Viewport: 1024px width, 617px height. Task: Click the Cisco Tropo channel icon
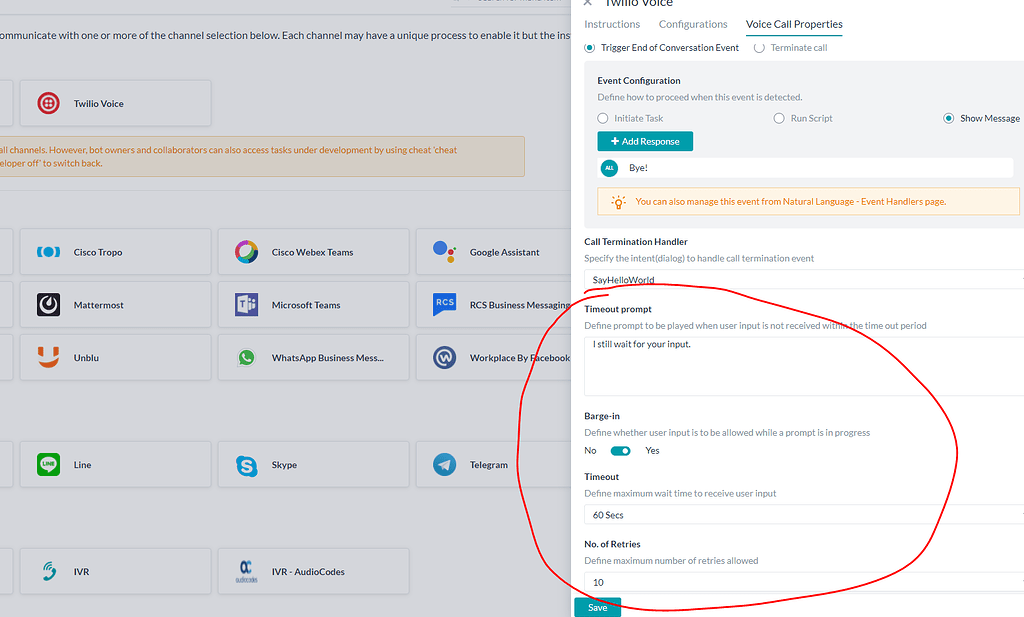(48, 251)
